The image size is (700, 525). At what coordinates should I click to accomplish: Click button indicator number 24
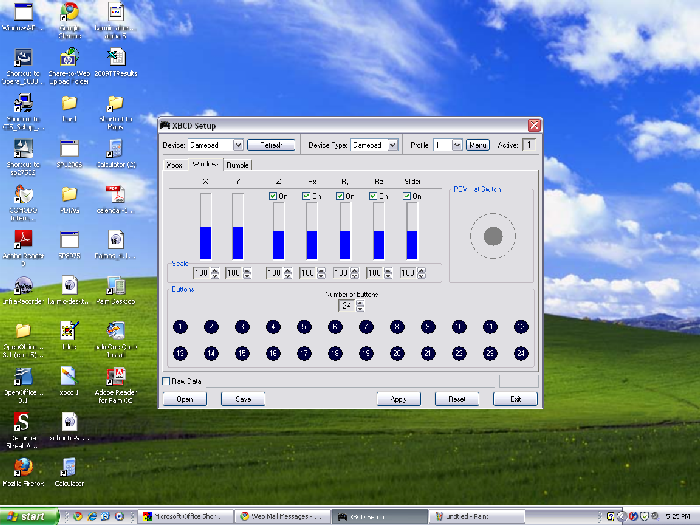point(521,353)
